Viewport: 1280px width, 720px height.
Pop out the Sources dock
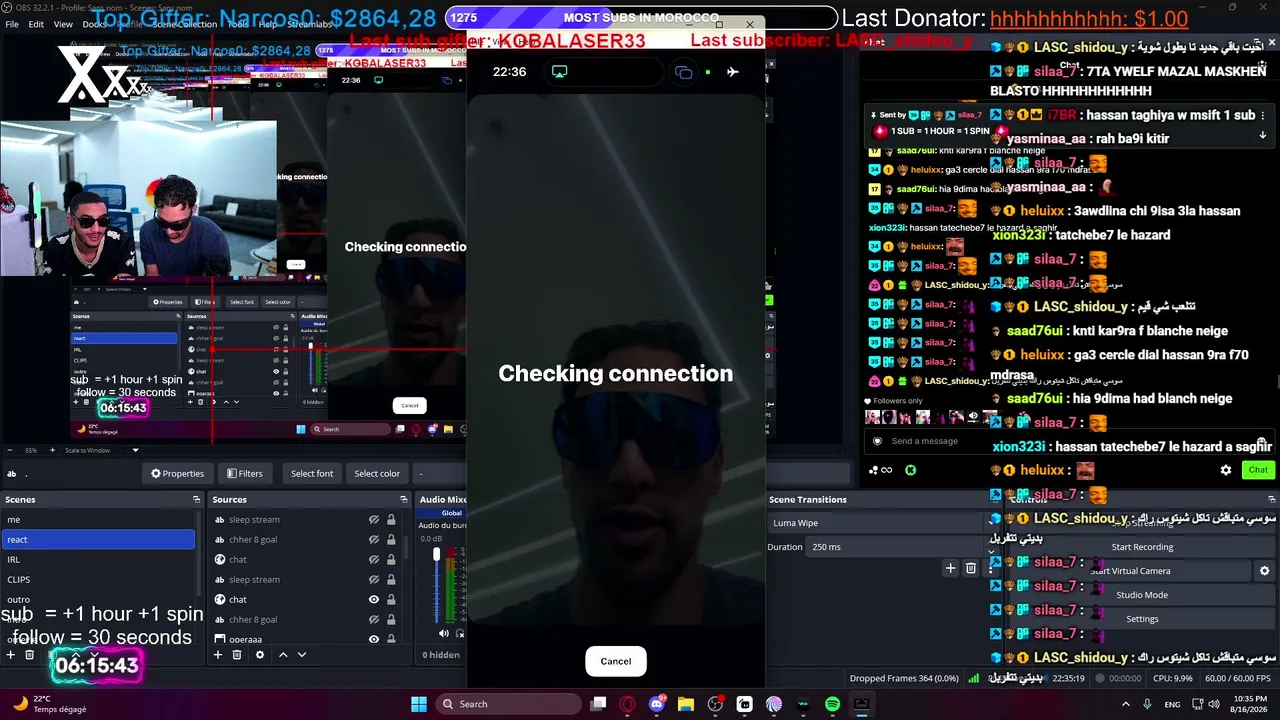click(404, 499)
